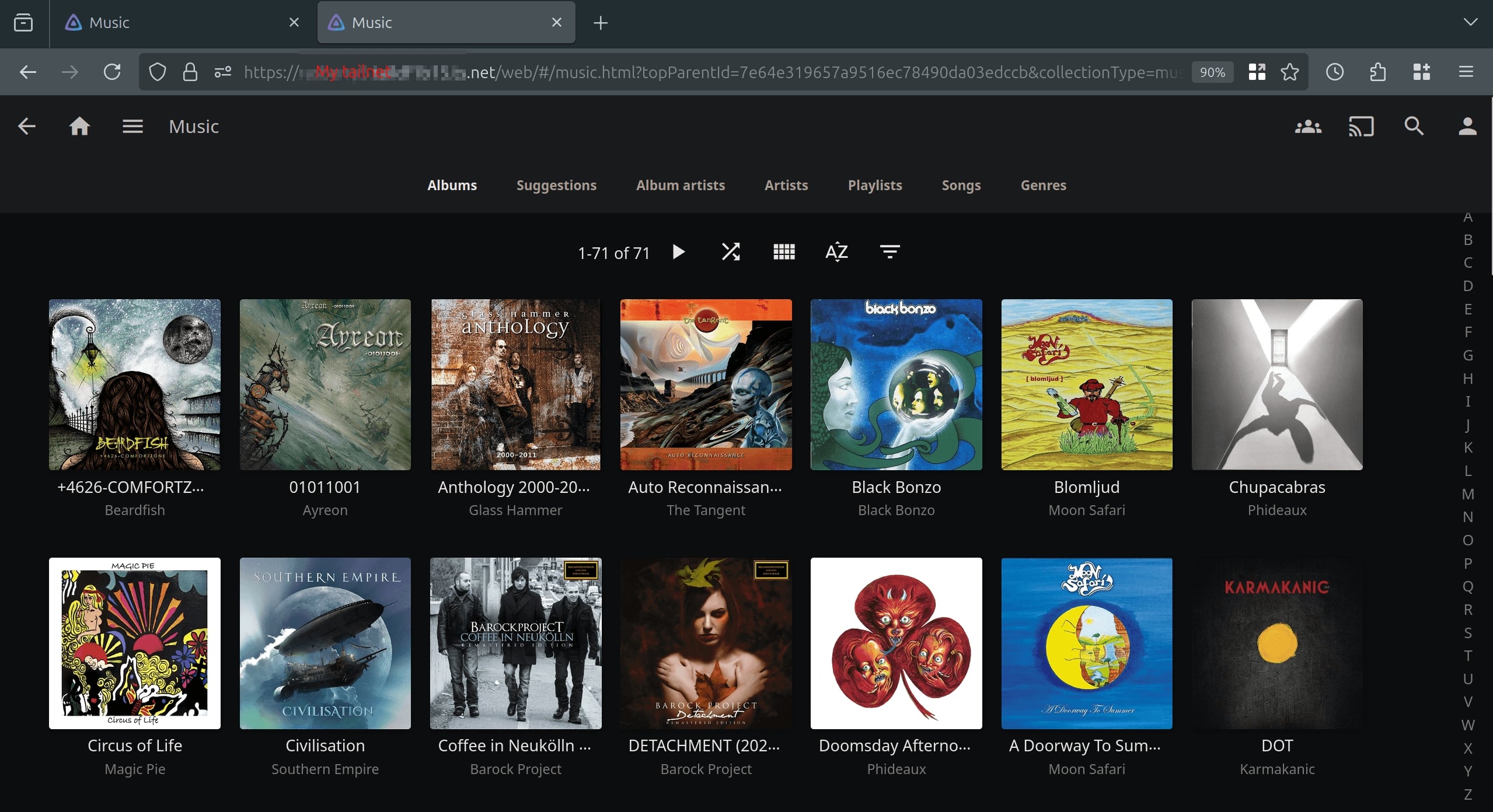The width and height of the screenshot is (1493, 812).
Task: Click the Civilisation album title
Action: click(325, 745)
